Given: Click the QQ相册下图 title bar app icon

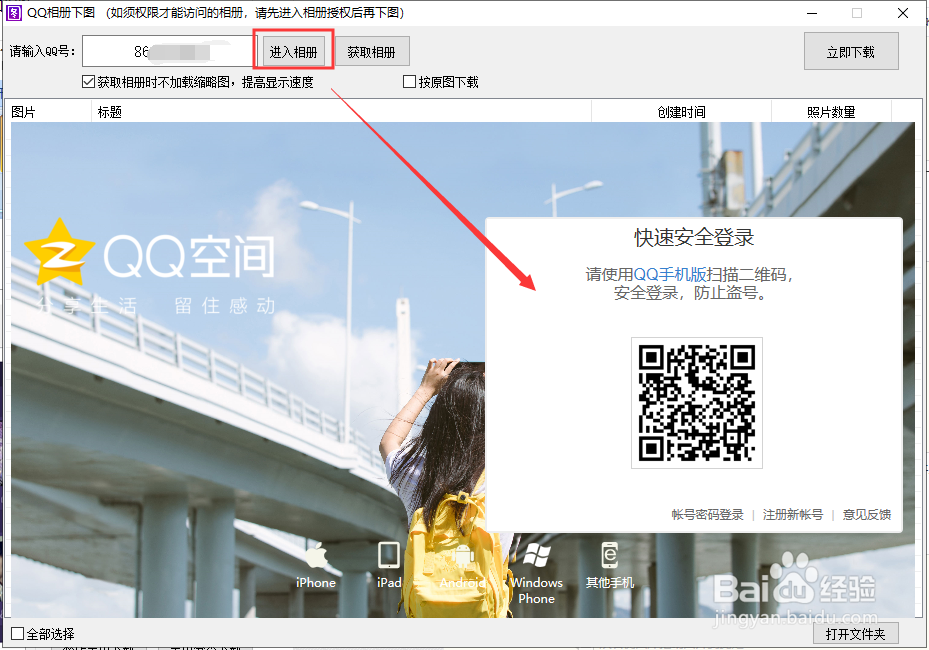Looking at the screenshot, I should [12, 13].
